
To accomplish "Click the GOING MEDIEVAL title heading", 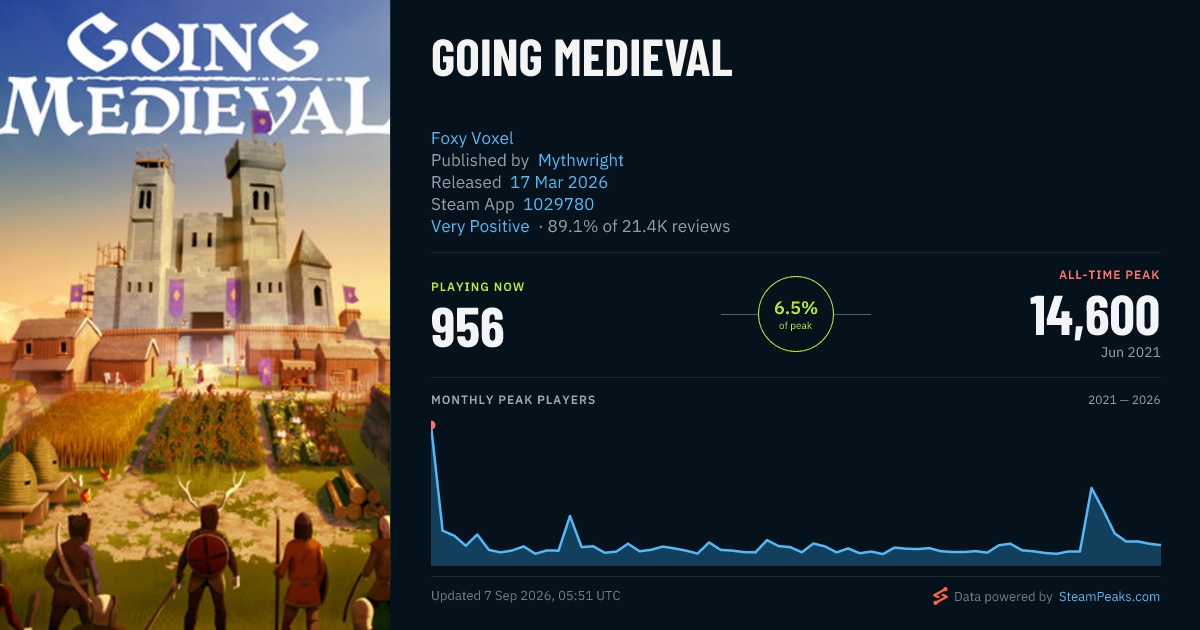I will pos(582,60).
